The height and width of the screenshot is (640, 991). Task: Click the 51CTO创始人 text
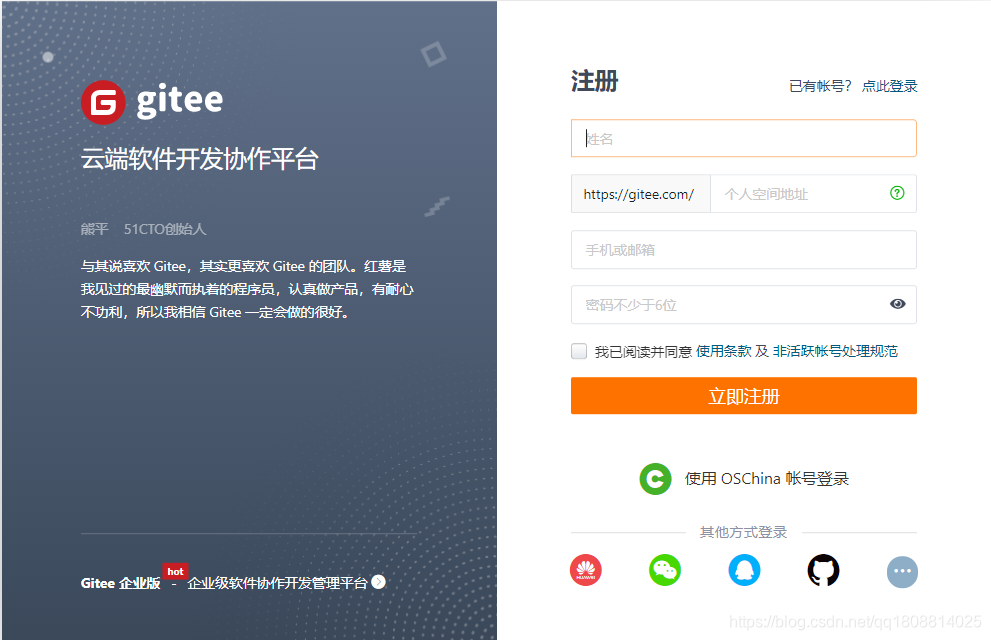click(x=165, y=229)
